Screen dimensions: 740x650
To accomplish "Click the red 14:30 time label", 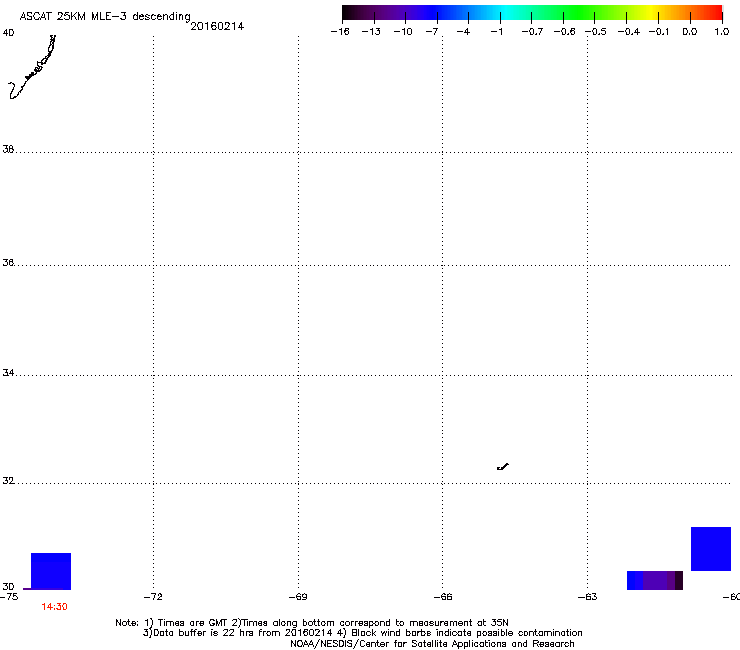I will point(54,607).
